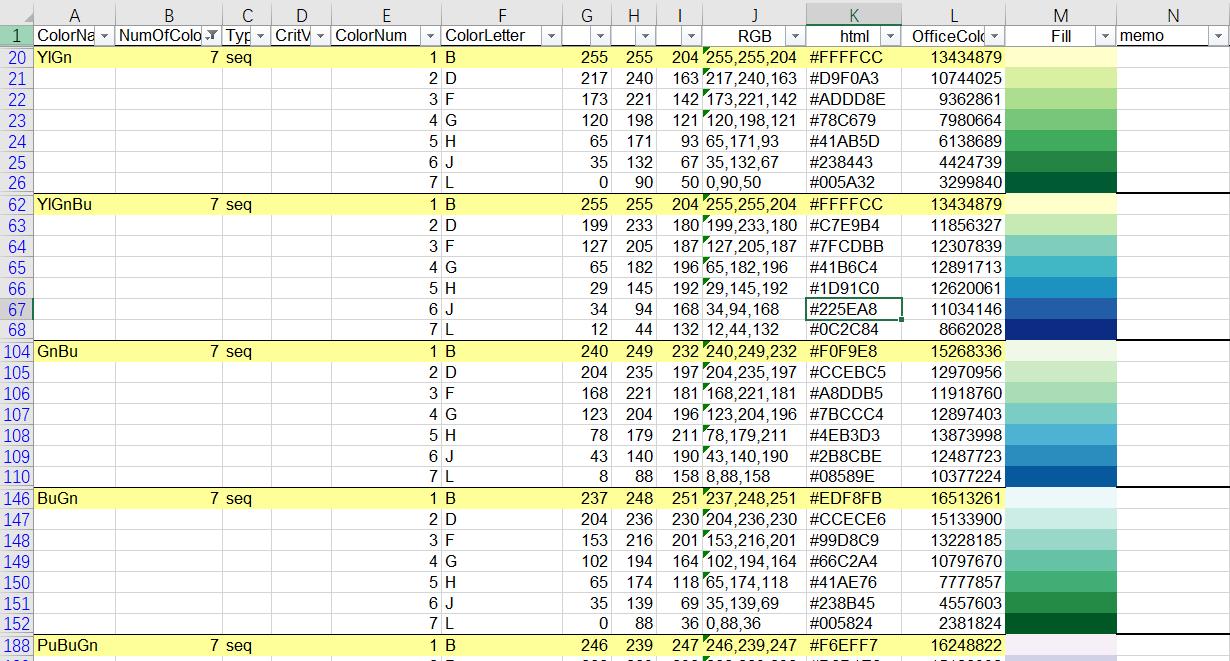Viewport: 1230px width, 661px height.
Task: Click the Select All corner box
Action: point(17,15)
